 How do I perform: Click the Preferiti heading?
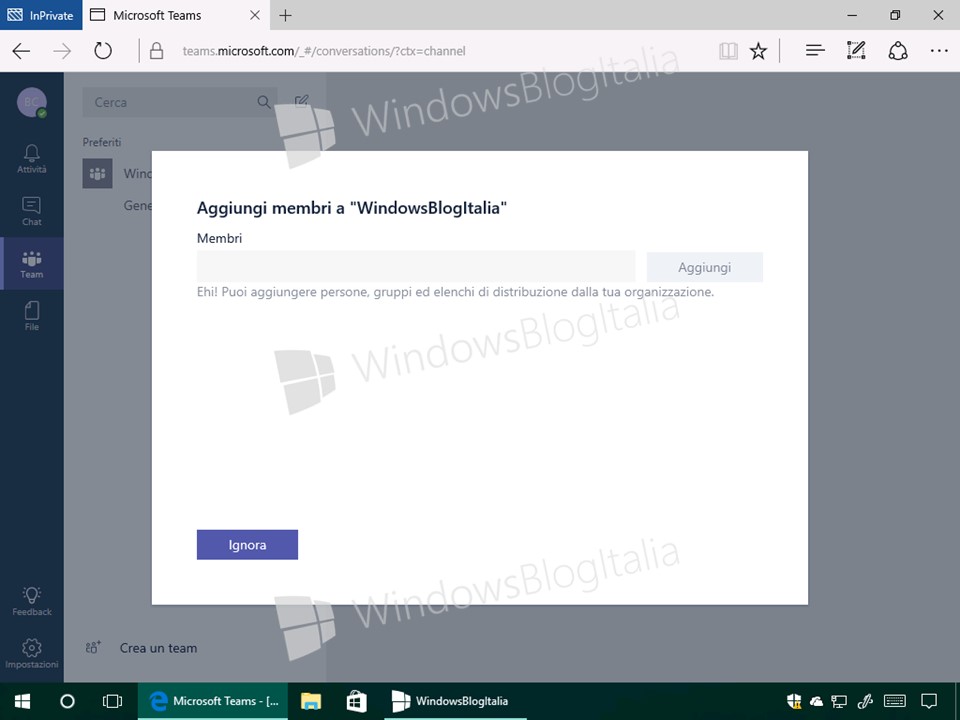coord(102,142)
